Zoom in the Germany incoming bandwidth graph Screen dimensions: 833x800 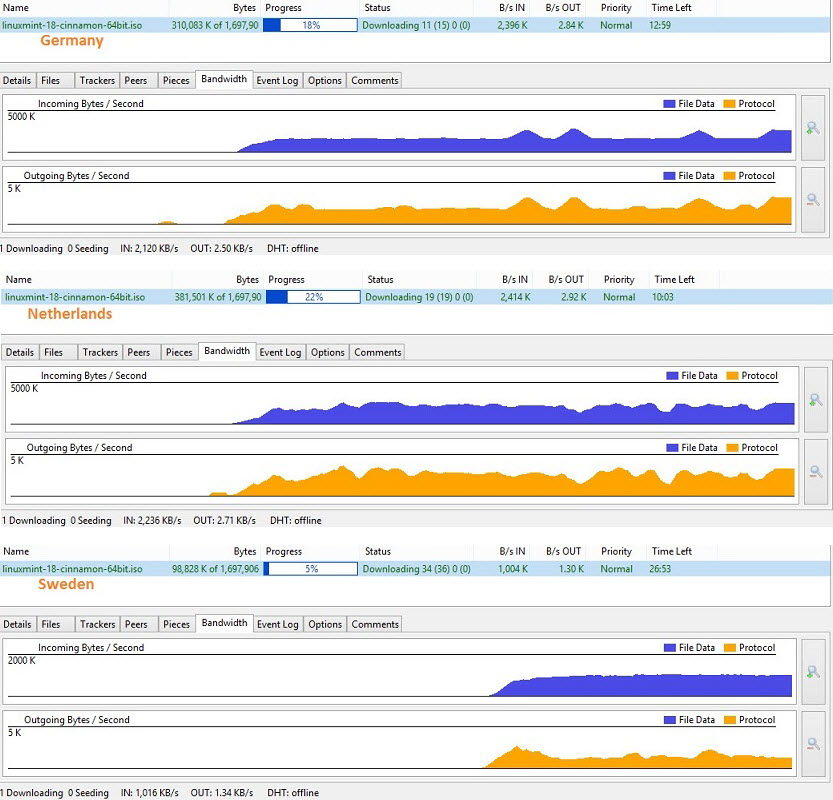(813, 128)
